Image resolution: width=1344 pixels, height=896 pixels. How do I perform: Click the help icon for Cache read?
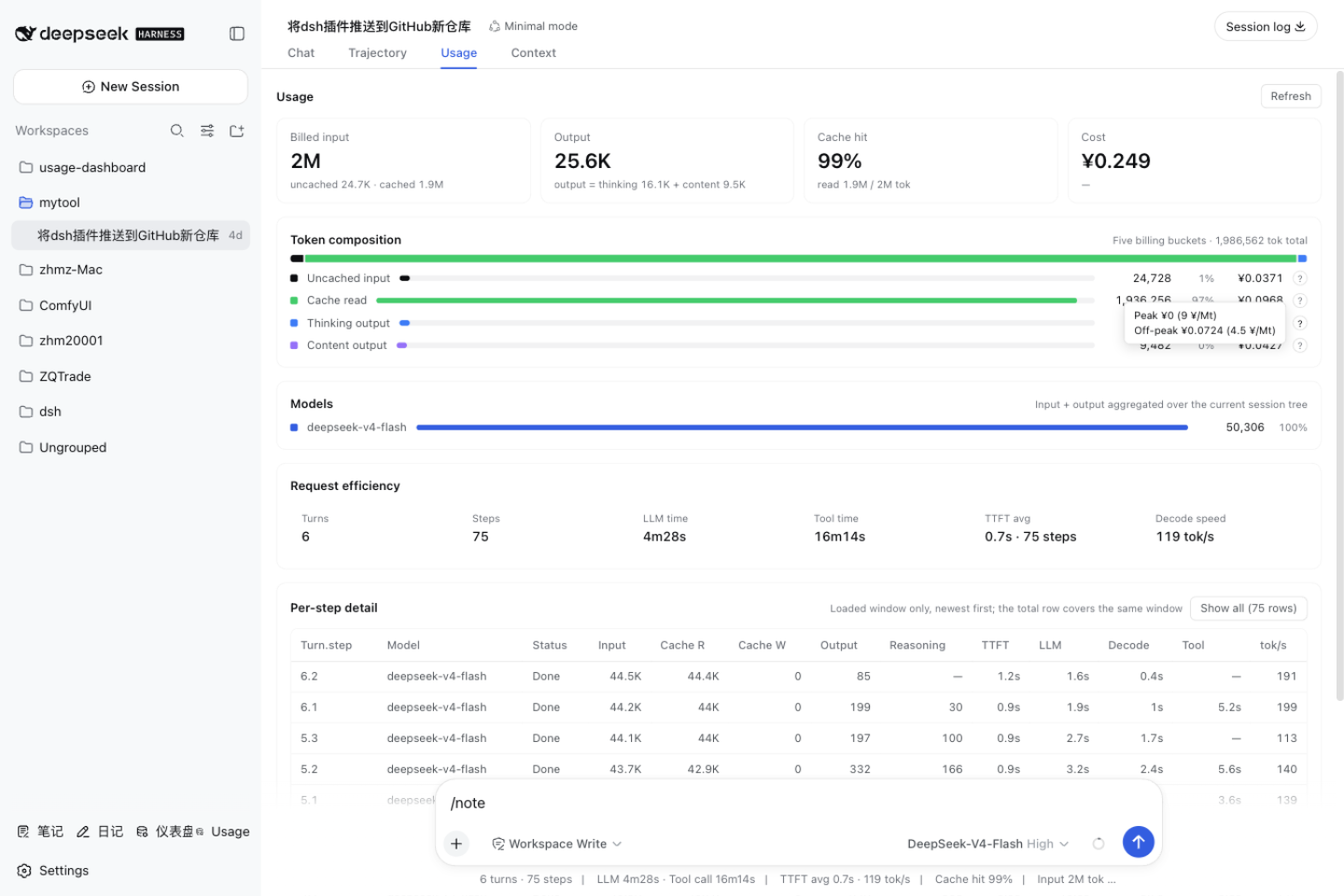(x=1300, y=301)
